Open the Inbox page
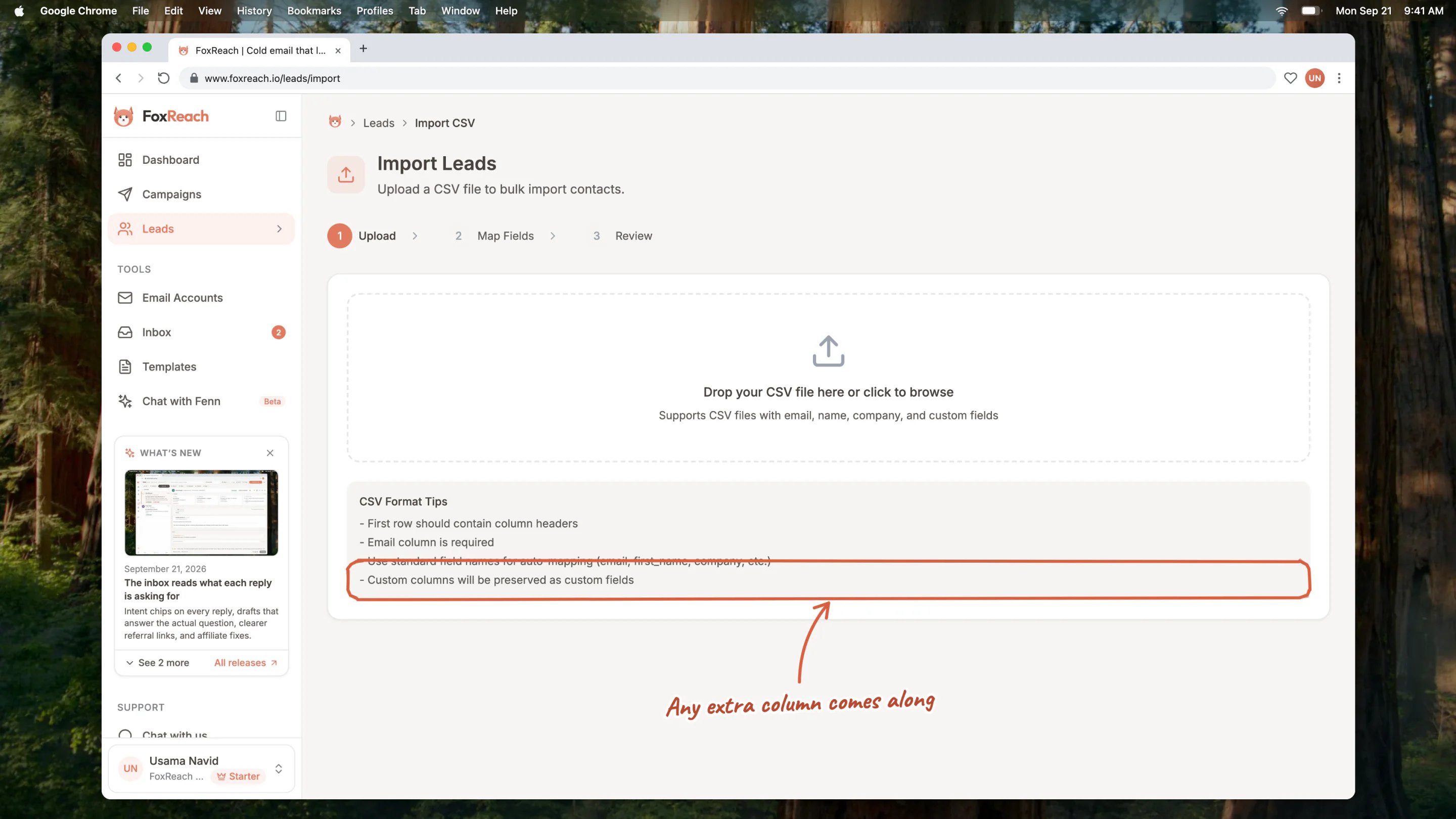The image size is (1456, 819). point(201,332)
